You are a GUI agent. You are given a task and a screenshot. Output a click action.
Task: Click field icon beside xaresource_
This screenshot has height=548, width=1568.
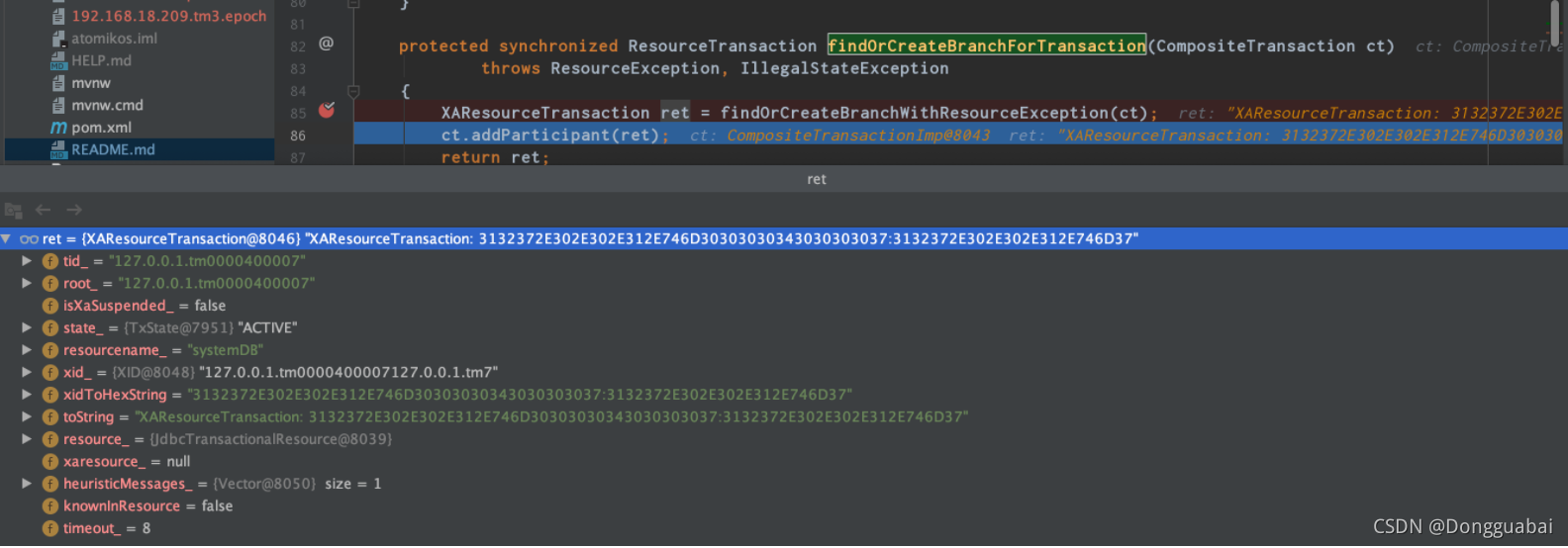point(50,462)
